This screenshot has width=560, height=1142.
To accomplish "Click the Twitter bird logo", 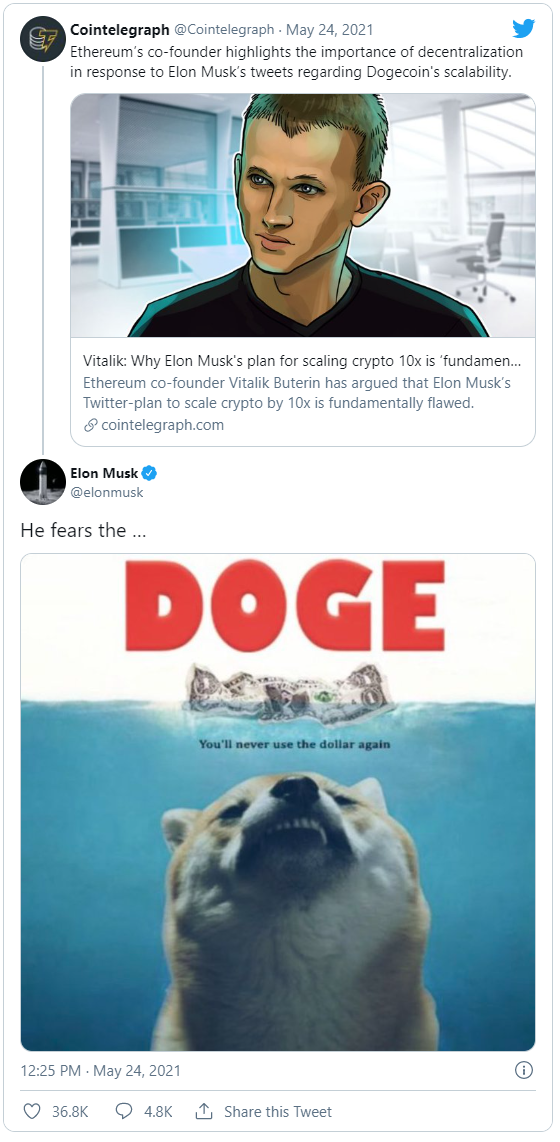I will [523, 29].
